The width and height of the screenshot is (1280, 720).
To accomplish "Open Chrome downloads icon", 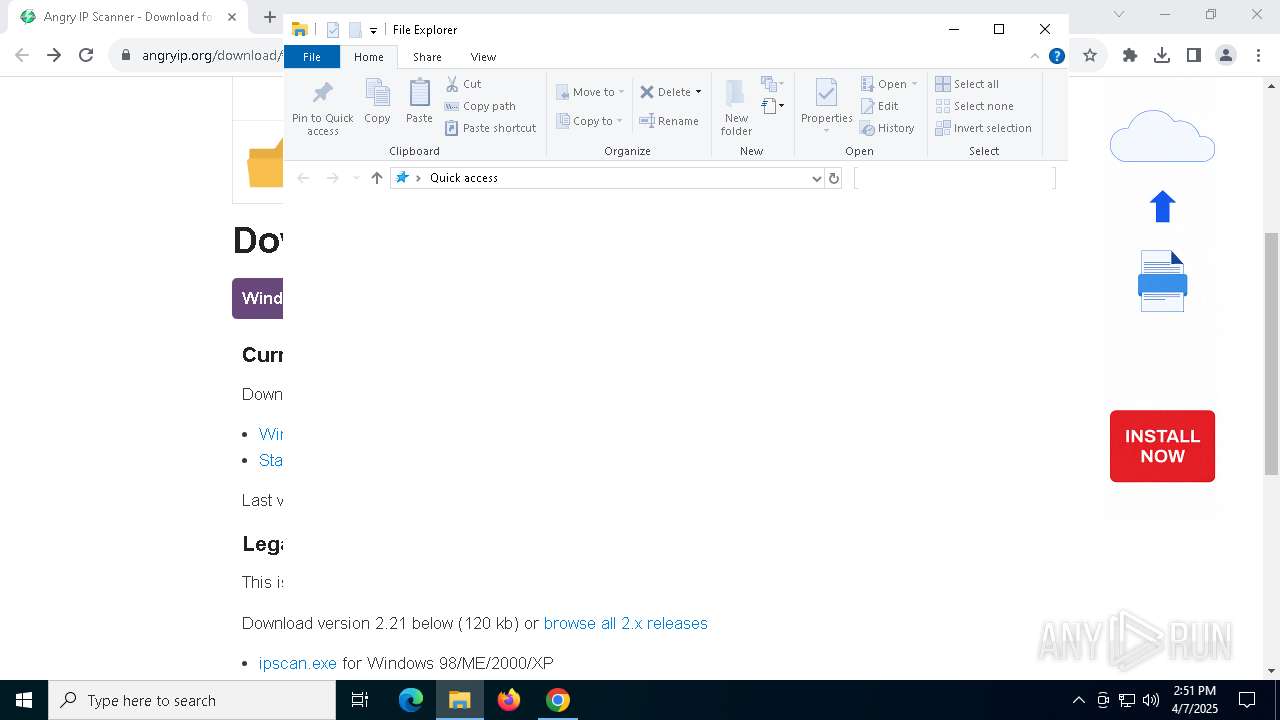I will (x=1162, y=55).
